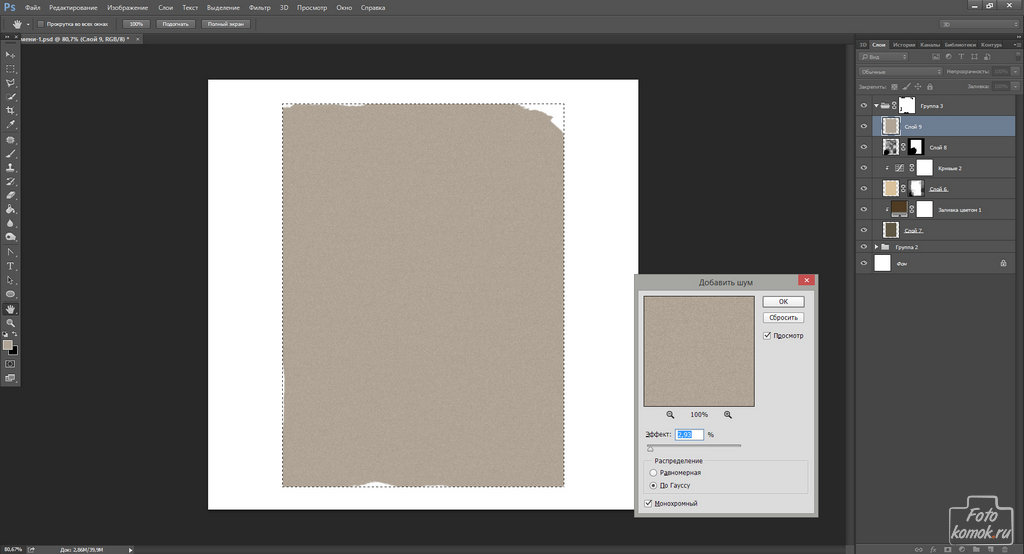Expand the Группа 2 layer group

(877, 246)
